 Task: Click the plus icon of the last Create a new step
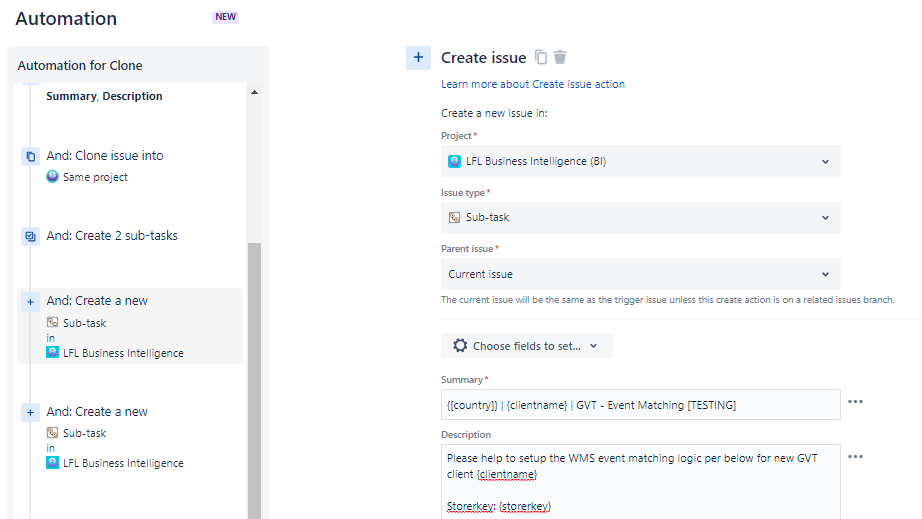tap(31, 413)
